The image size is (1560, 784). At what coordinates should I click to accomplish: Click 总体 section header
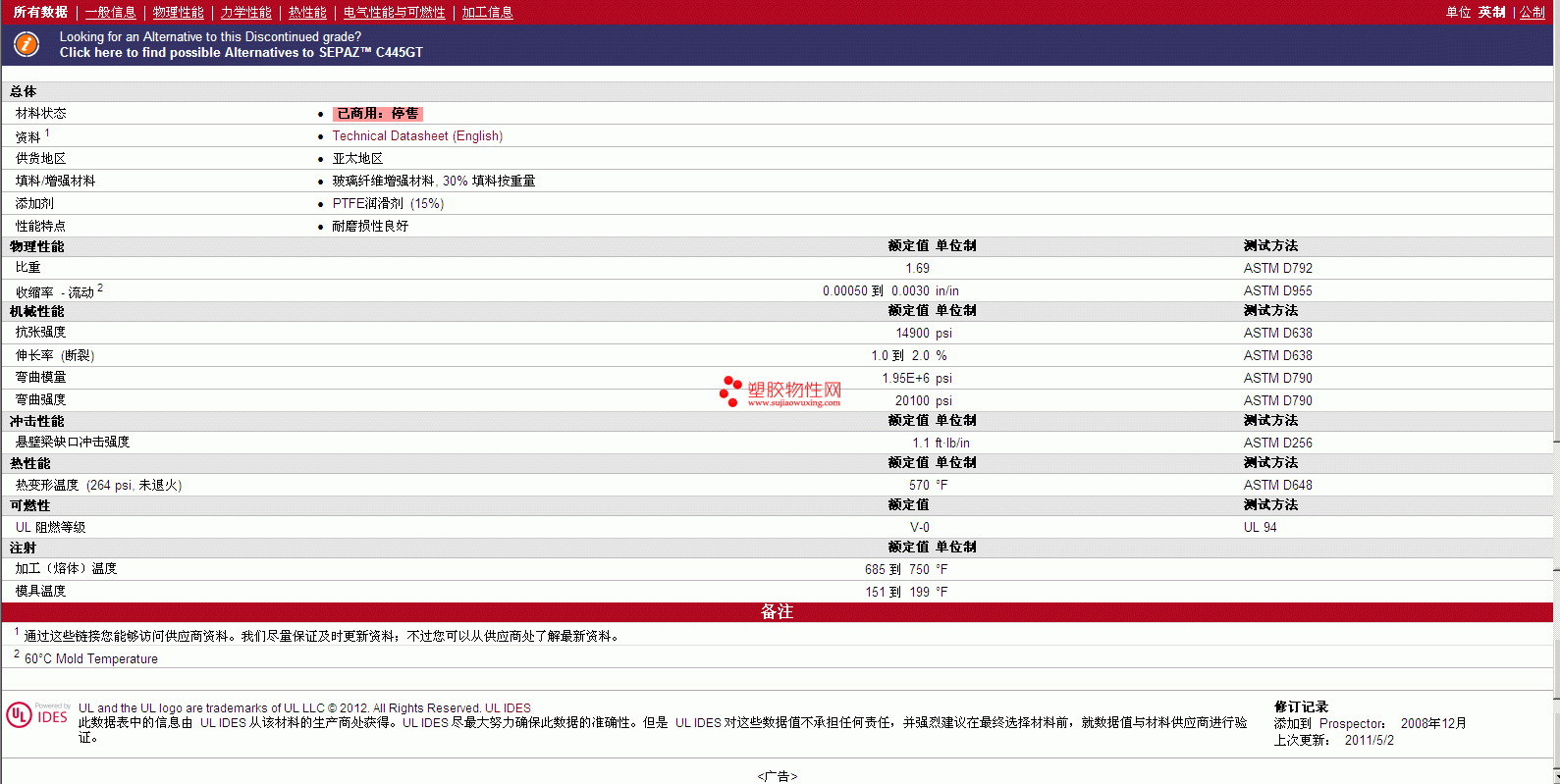[23, 92]
